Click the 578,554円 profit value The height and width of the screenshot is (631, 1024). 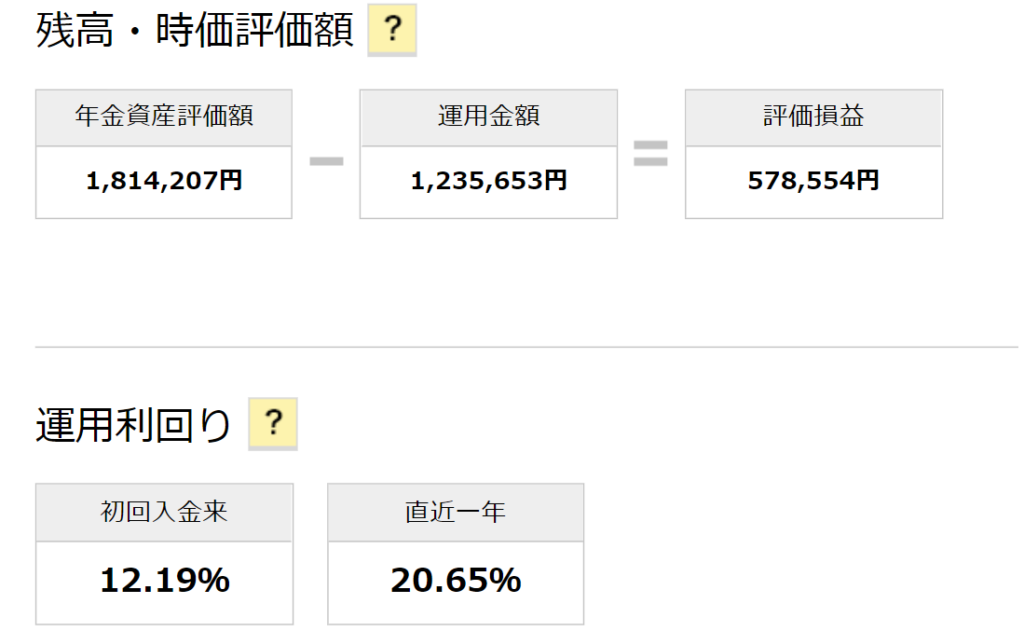tap(814, 180)
